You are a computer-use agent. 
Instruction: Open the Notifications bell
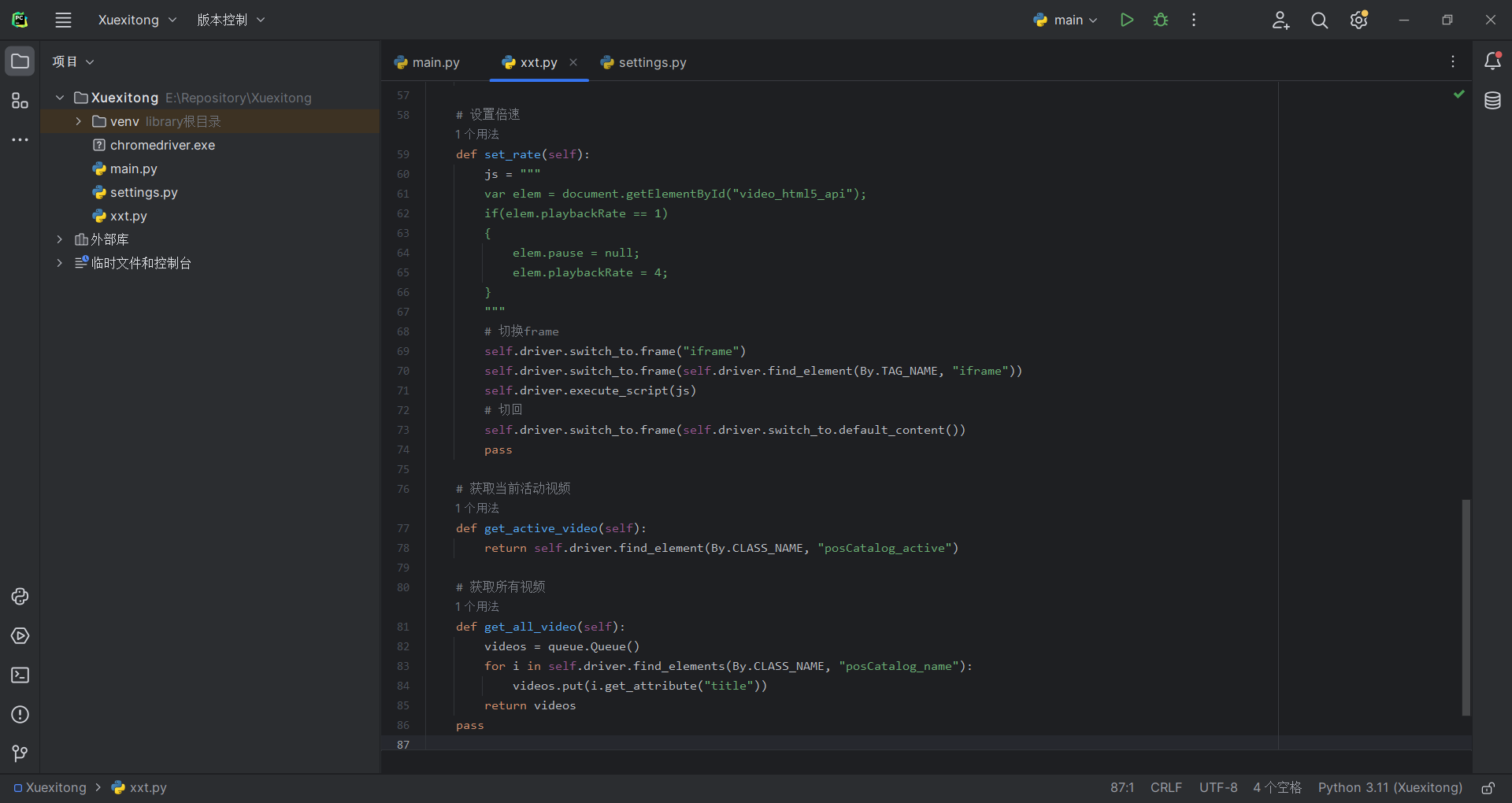click(1492, 61)
